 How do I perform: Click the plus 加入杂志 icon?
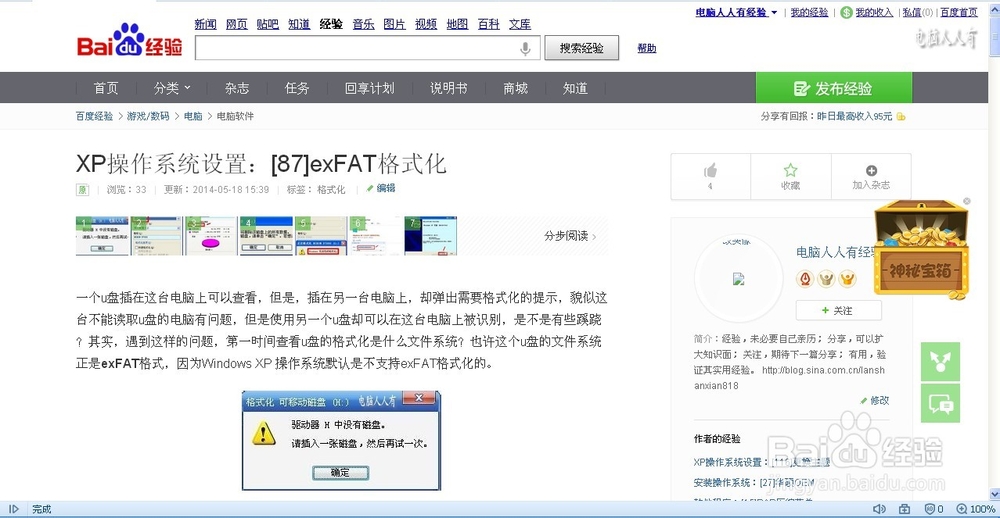(x=871, y=170)
